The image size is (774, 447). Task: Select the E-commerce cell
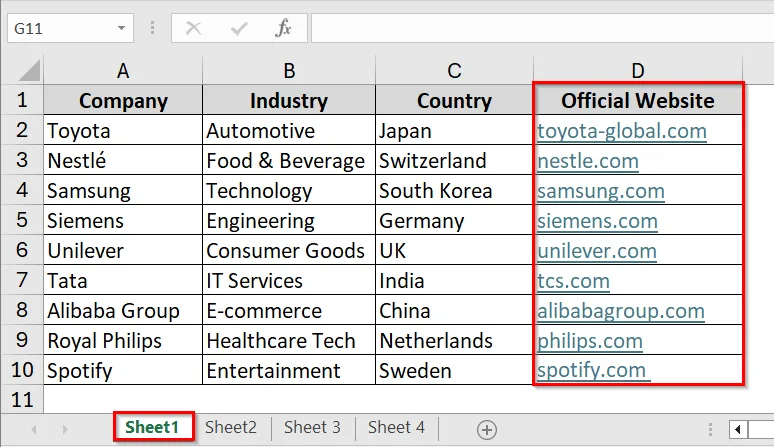click(x=289, y=310)
